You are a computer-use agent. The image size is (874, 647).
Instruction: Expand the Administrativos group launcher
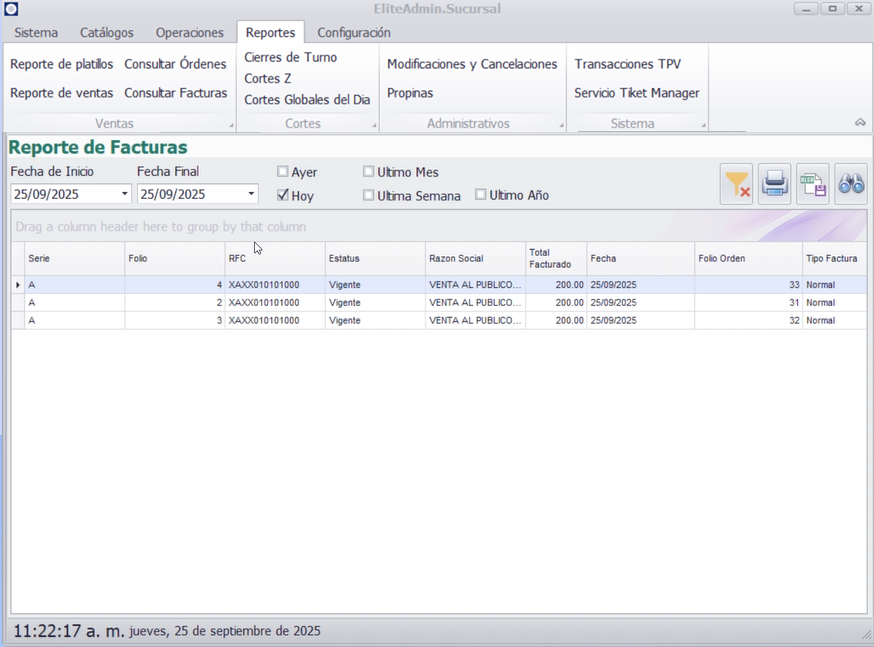(561, 126)
